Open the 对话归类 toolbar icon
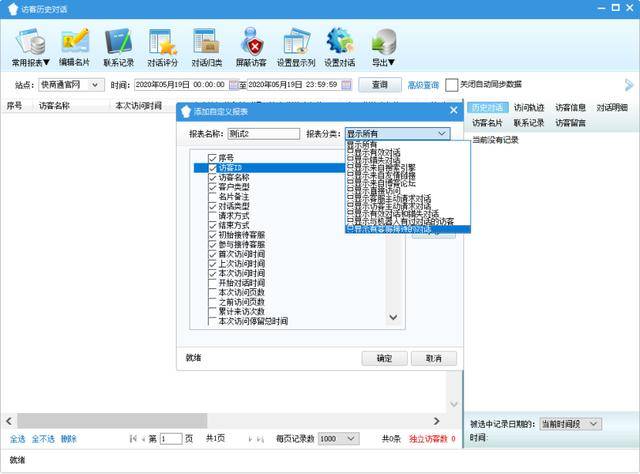Viewport: 640px width, 474px height. tap(206, 41)
